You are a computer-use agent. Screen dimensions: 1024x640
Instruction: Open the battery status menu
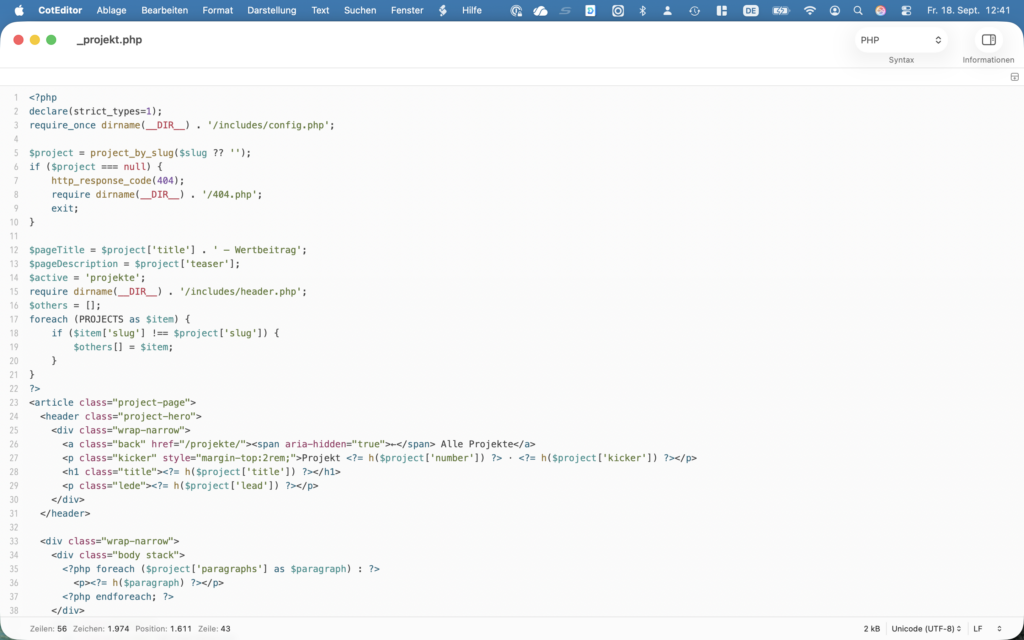780,10
